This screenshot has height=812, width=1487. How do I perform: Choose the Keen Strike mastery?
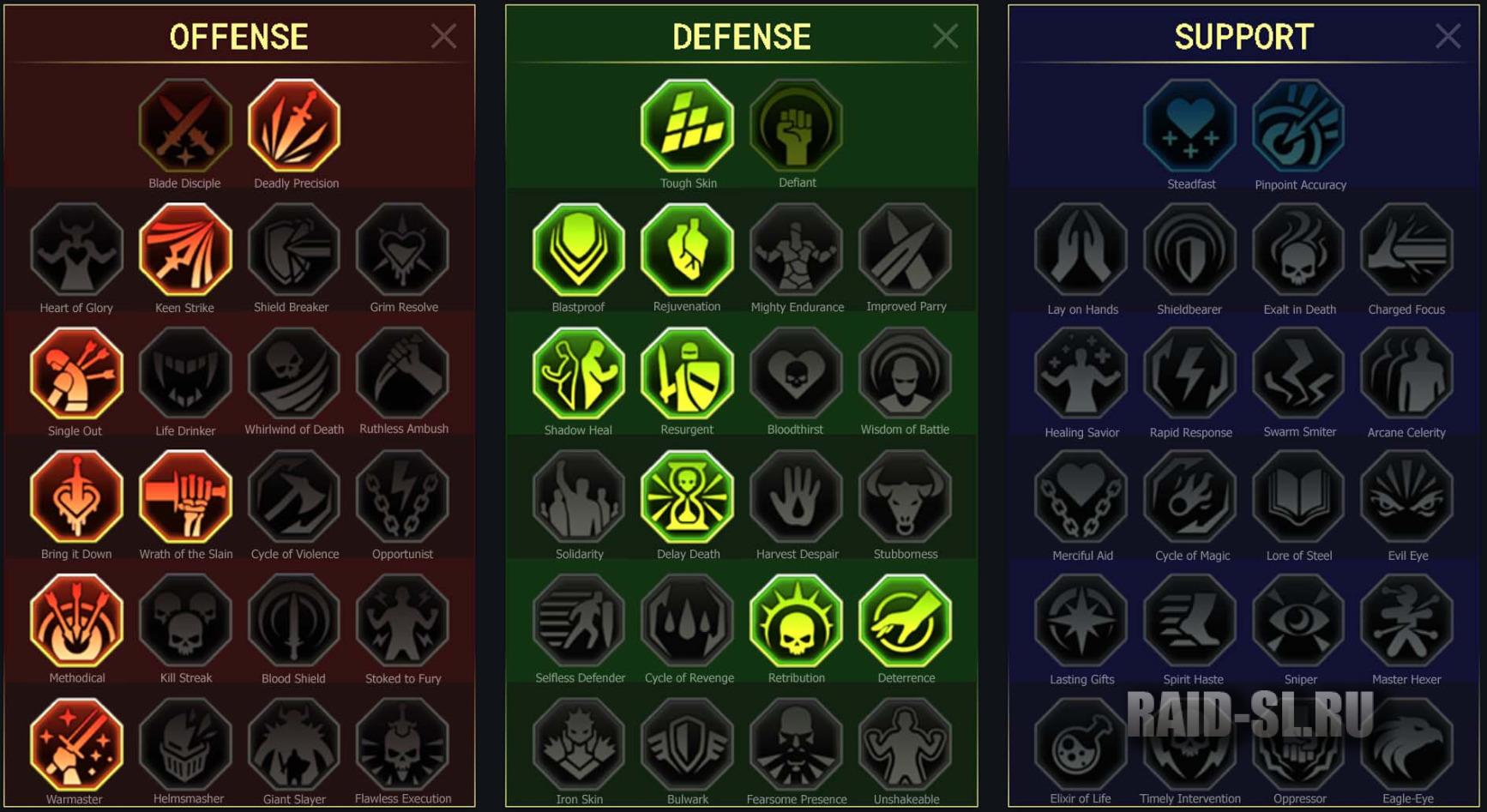tap(185, 250)
